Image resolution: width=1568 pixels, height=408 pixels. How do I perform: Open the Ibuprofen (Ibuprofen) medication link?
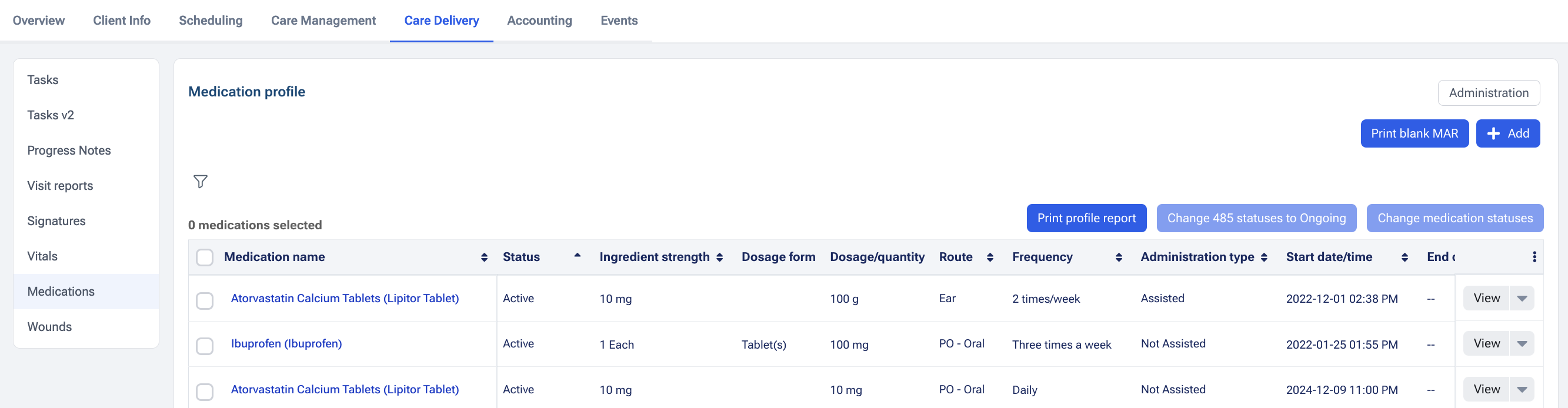coord(286,343)
